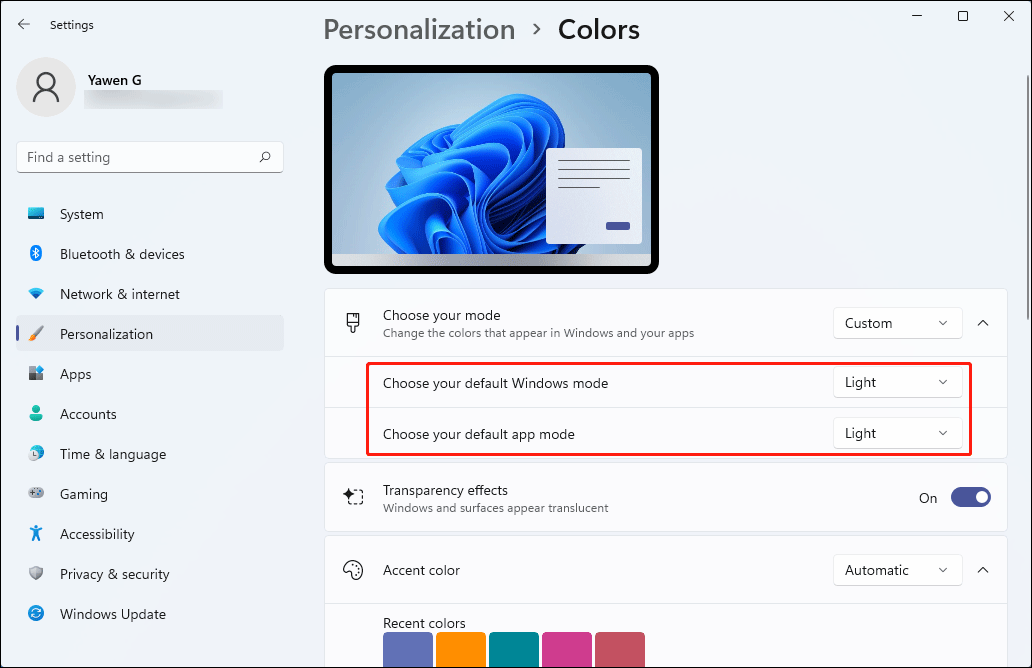The image size is (1032, 668).
Task: Turn off Transparency effects toggle
Action: [x=970, y=498]
